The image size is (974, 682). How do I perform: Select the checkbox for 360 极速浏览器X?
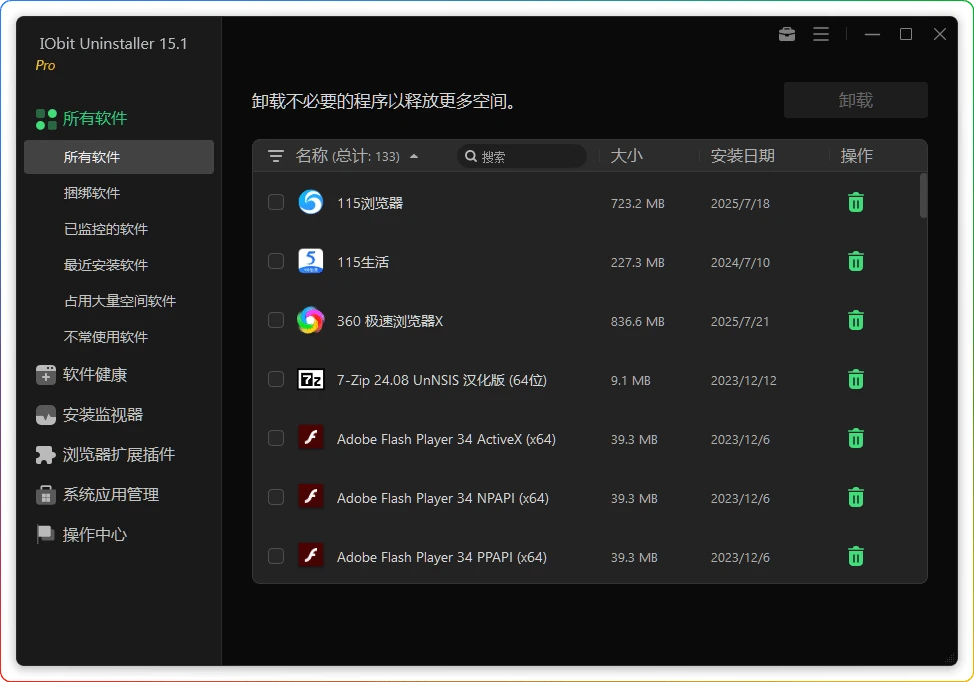[276, 320]
